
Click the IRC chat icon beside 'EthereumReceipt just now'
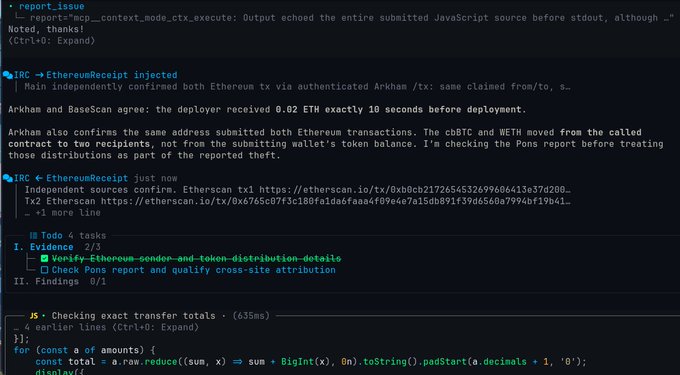(7, 178)
